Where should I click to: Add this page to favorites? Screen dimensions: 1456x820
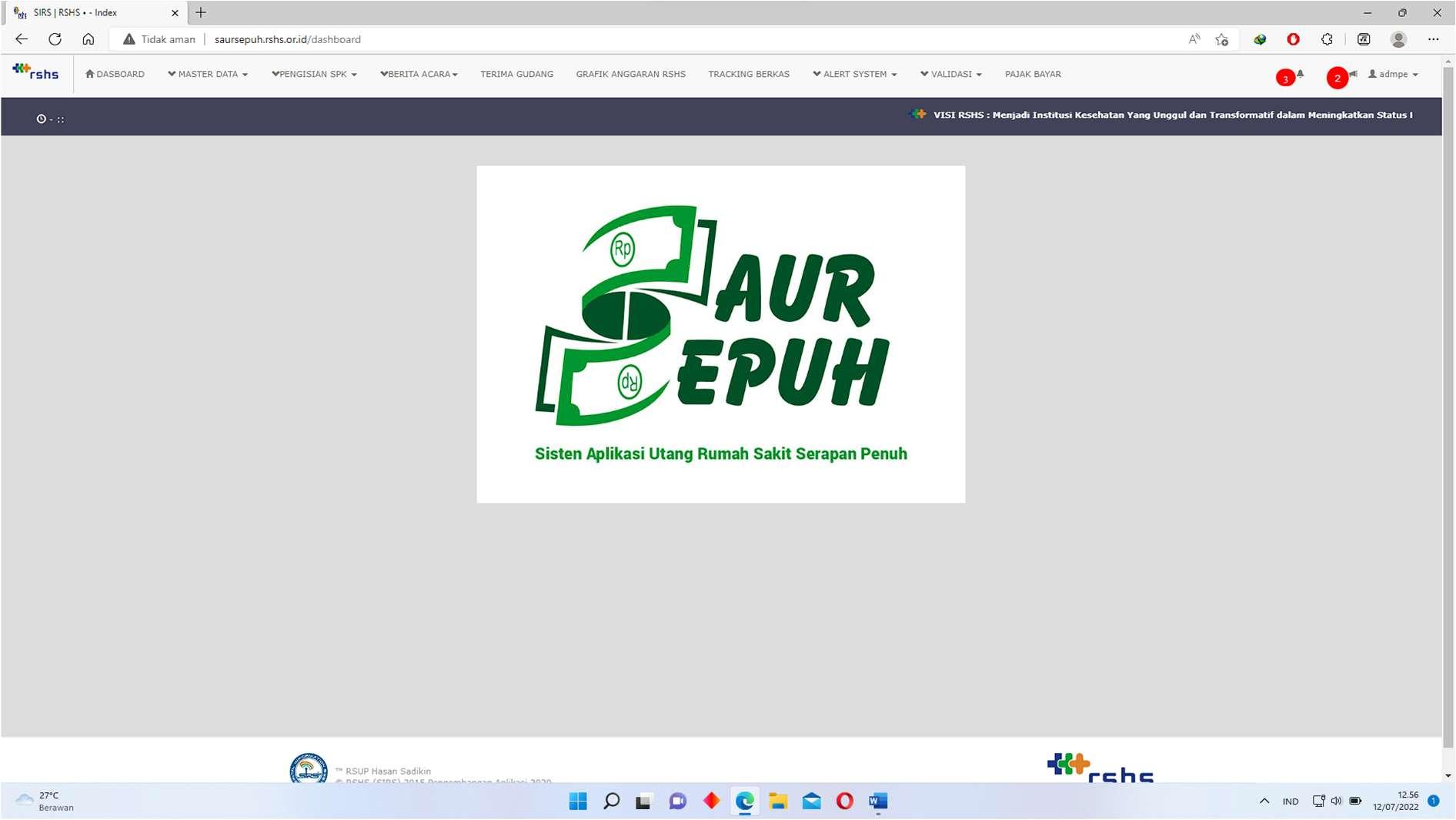tap(1222, 39)
